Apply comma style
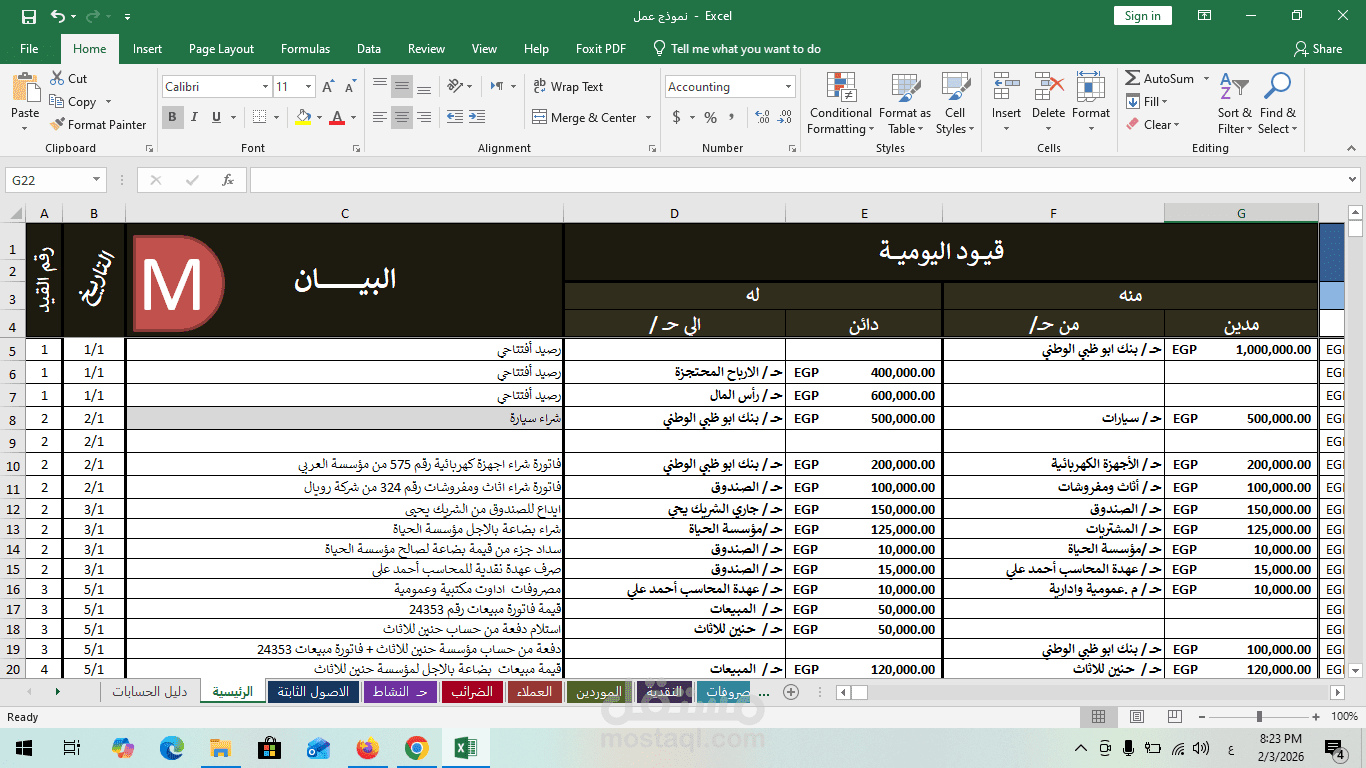This screenshot has width=1366, height=768. click(734, 118)
